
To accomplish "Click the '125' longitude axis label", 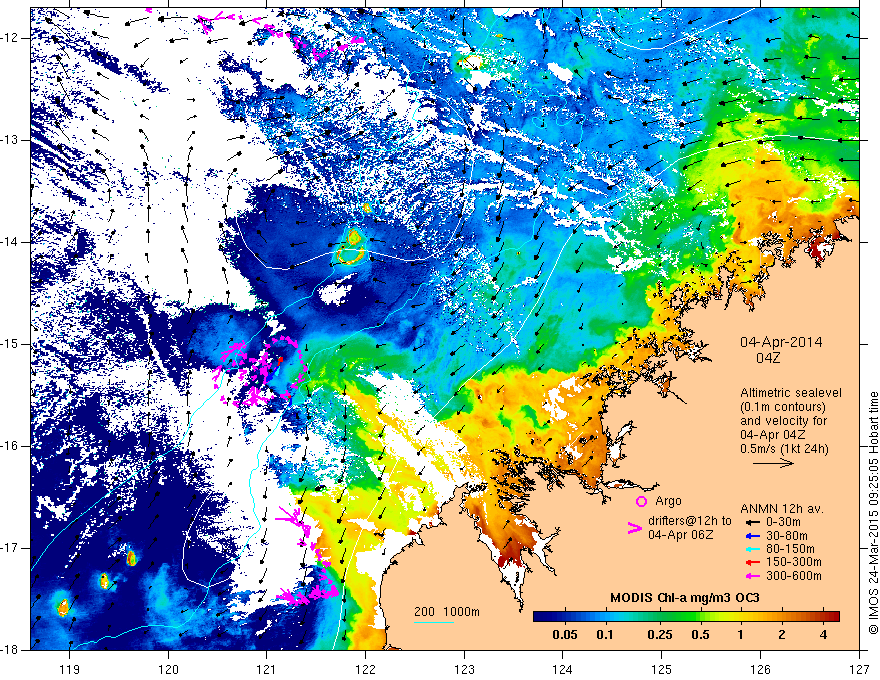I will (662, 669).
